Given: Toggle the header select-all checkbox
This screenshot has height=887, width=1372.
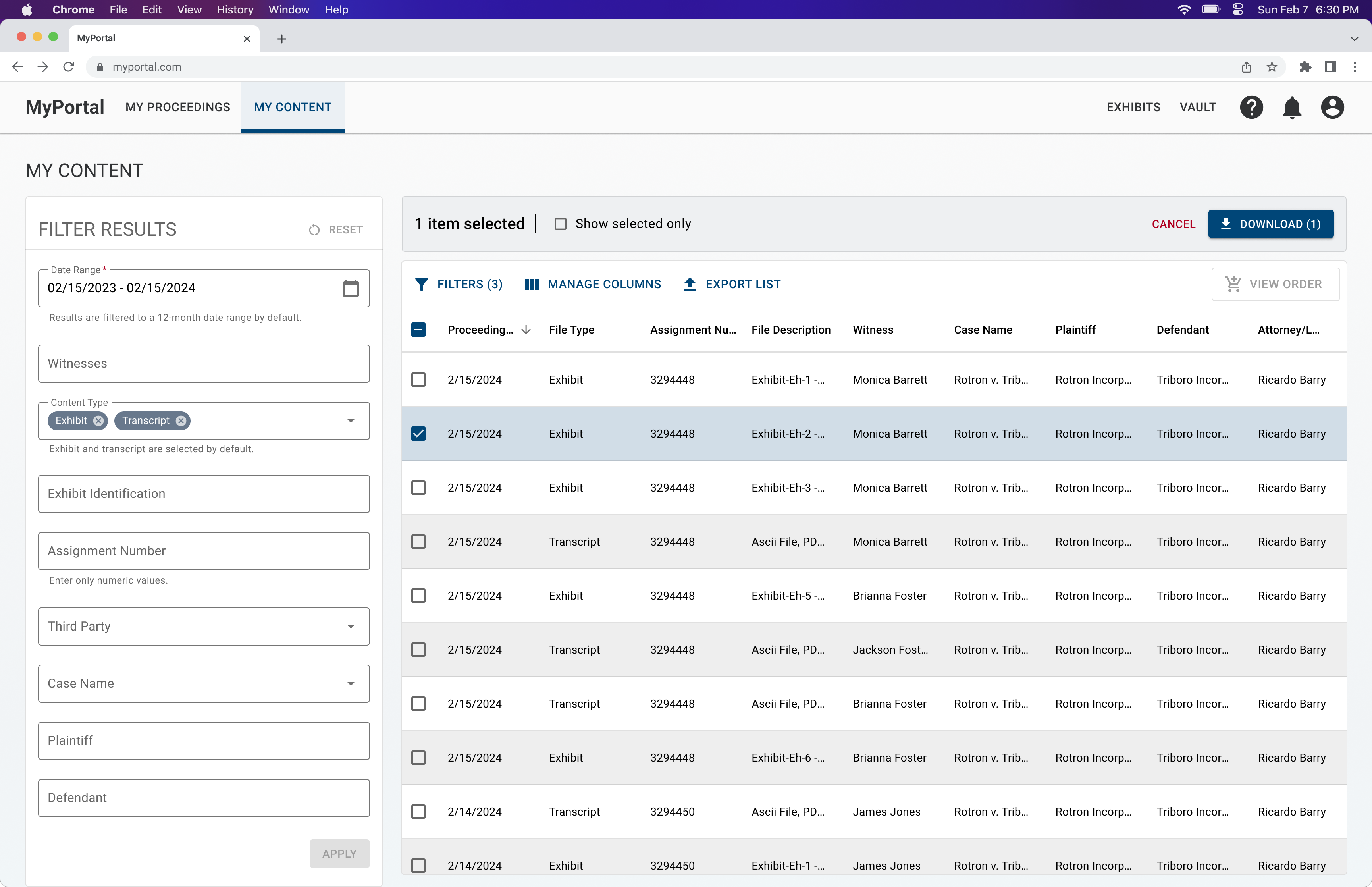Looking at the screenshot, I should pyautogui.click(x=418, y=330).
